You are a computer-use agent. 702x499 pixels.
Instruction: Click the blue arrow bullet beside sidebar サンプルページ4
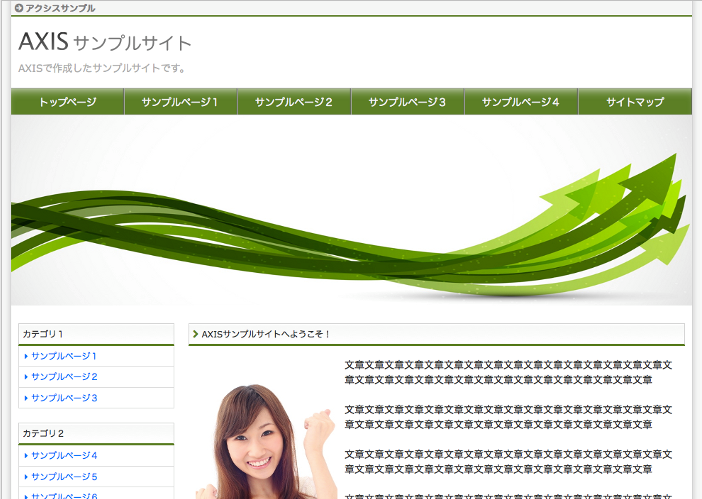26,456
